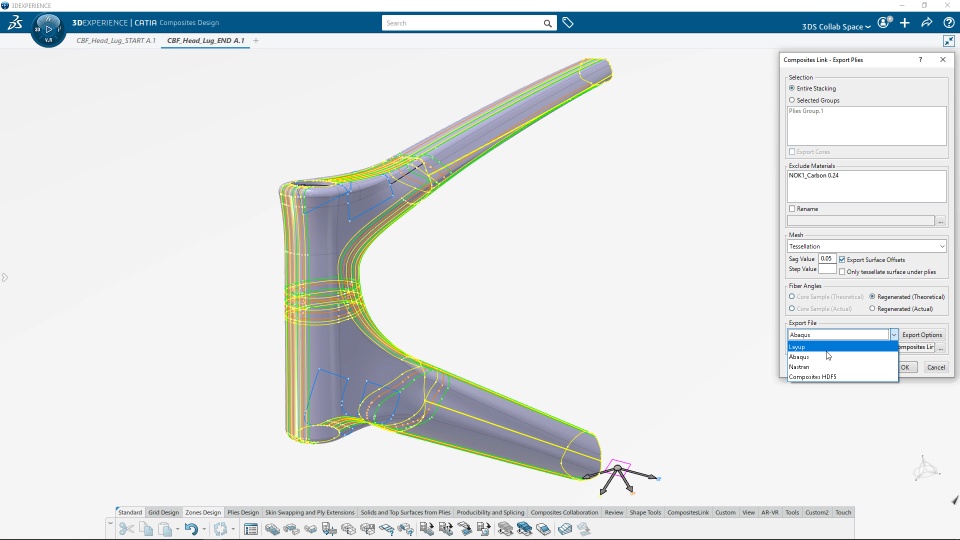This screenshot has height=540, width=960.
Task: Open the tag (6WTags) icon
Action: tap(568, 23)
